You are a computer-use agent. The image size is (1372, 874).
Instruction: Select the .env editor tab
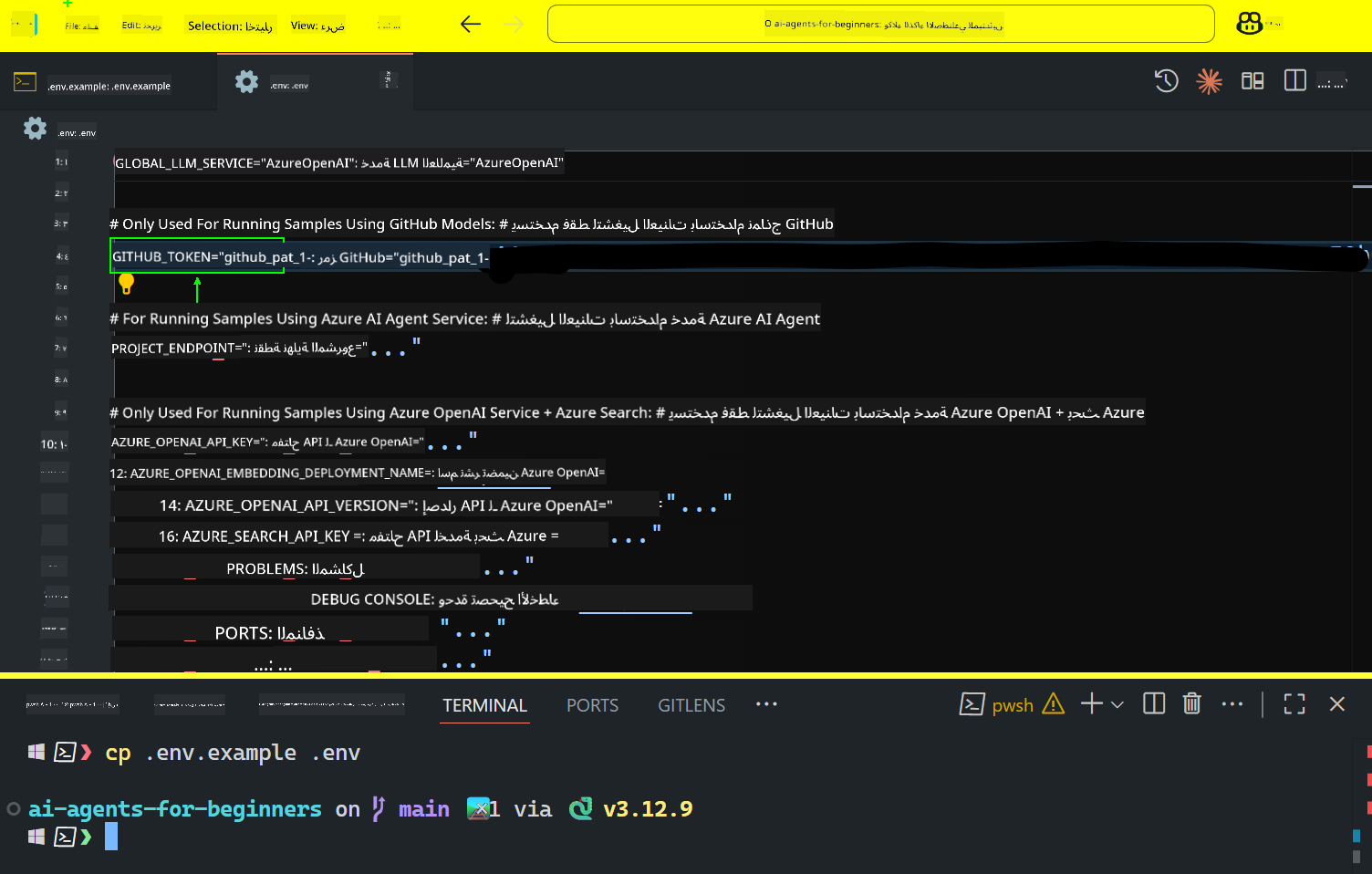pyautogui.click(x=315, y=82)
